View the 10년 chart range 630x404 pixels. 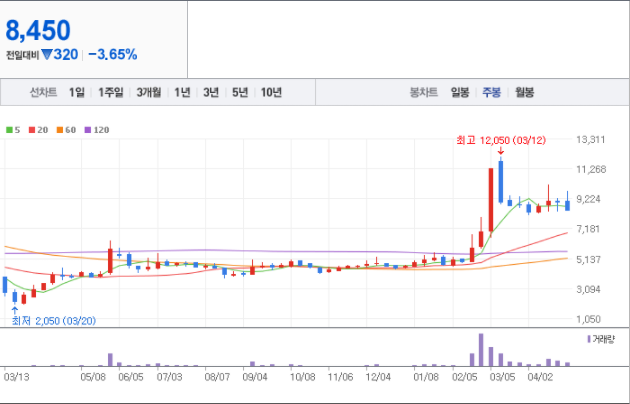tap(271, 92)
